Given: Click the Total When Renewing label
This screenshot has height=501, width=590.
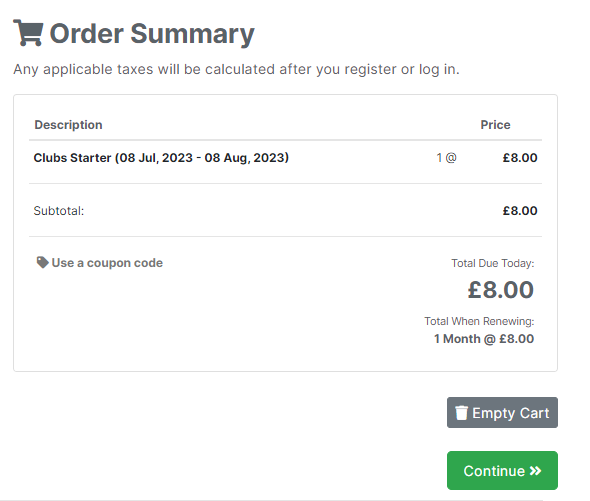Looking at the screenshot, I should pos(479,321).
